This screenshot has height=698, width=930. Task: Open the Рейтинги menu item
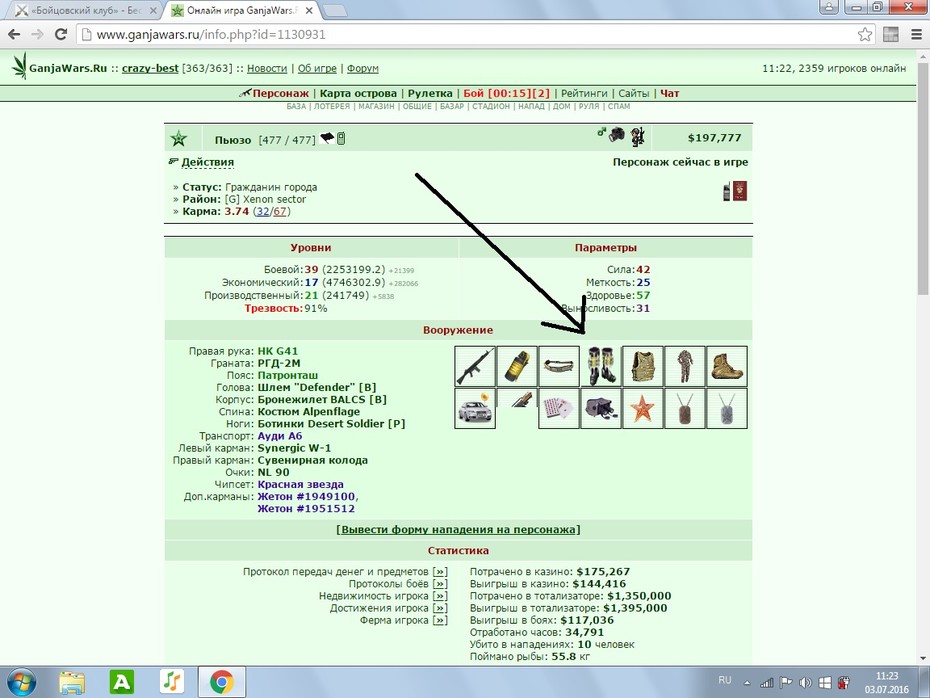(584, 93)
